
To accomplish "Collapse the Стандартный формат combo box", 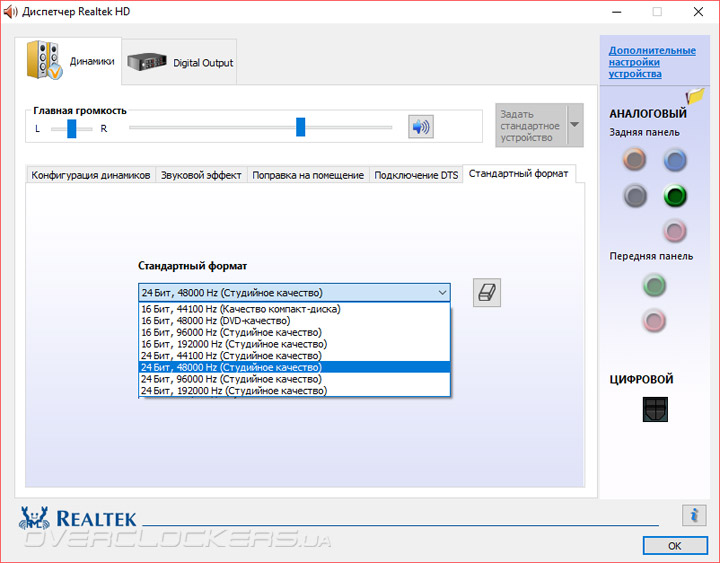I will 294,293.
